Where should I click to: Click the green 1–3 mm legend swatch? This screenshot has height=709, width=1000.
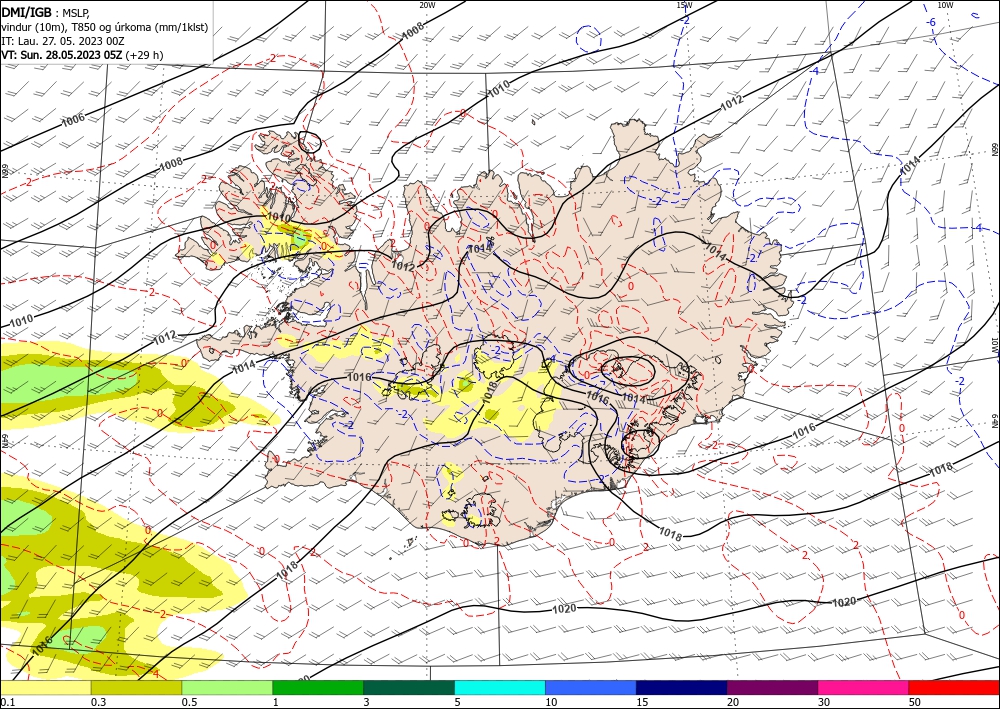(318, 688)
